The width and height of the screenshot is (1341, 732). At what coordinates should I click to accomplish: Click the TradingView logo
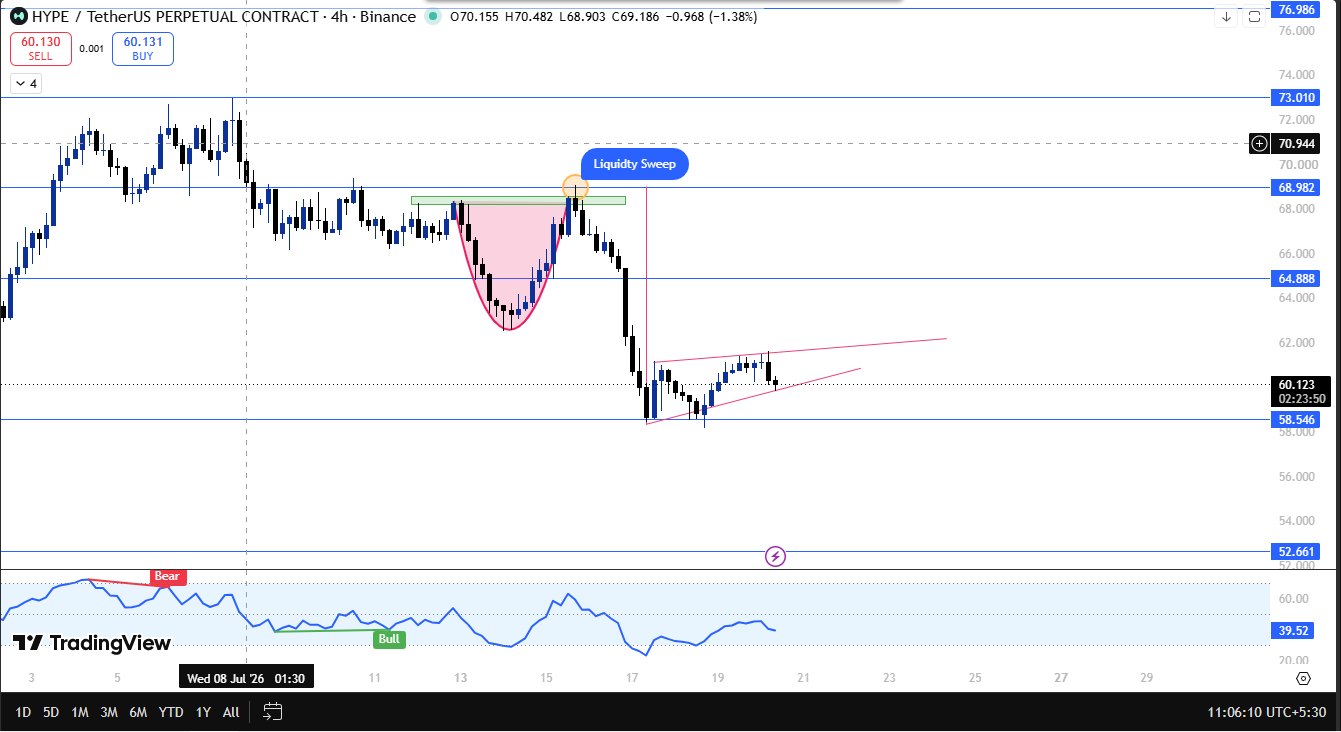tap(92, 643)
